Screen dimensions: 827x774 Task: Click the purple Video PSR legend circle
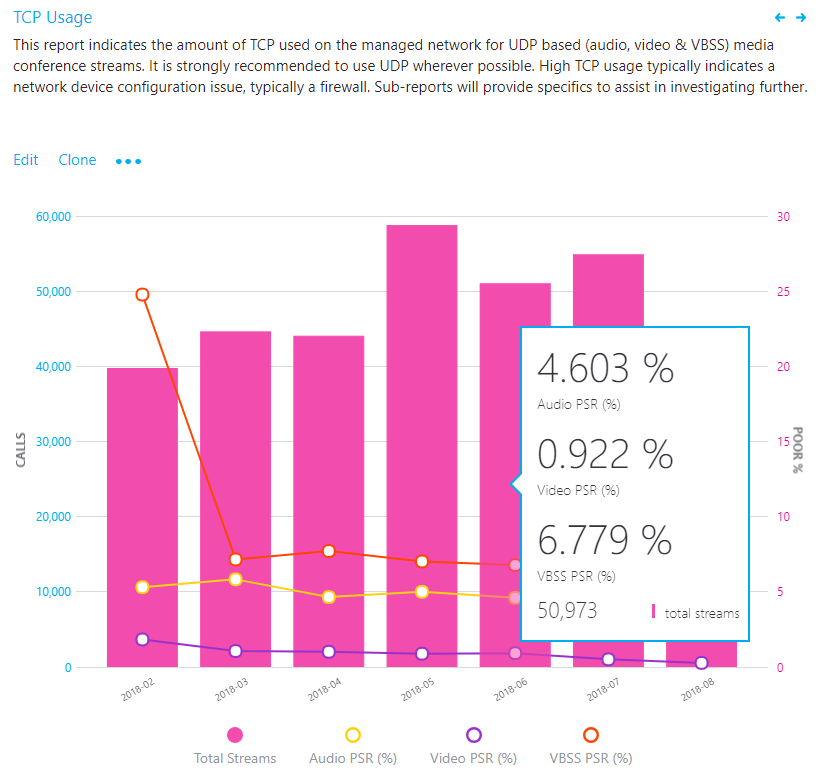click(473, 733)
